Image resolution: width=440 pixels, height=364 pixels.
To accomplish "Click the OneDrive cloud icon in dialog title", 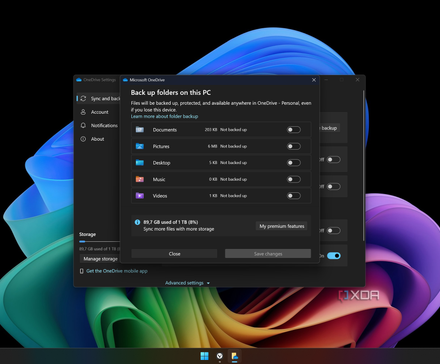I will point(125,80).
